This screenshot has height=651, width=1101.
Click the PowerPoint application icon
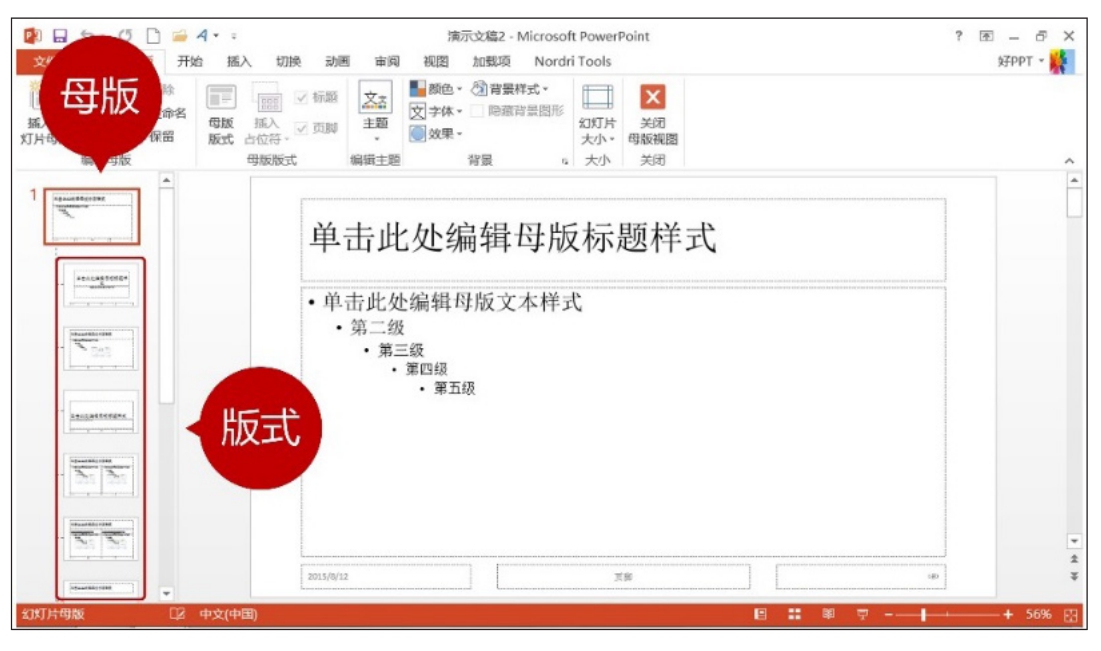[32, 36]
